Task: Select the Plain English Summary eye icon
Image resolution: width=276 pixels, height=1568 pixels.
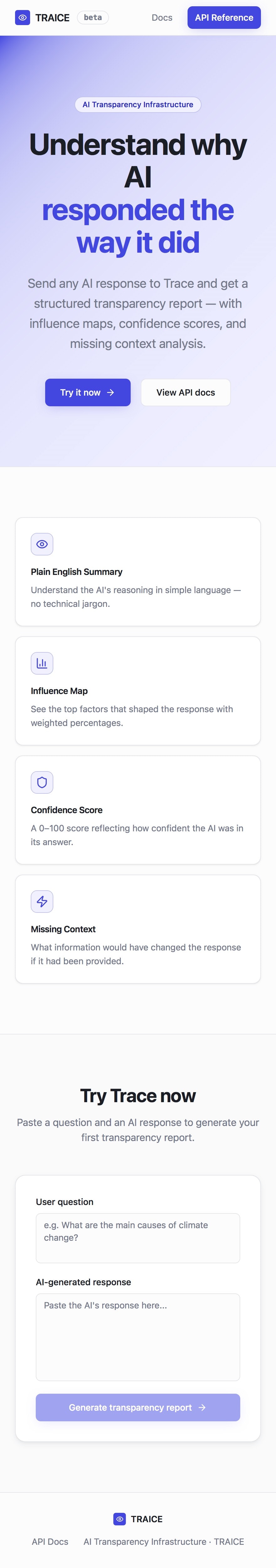Action: pos(41,544)
